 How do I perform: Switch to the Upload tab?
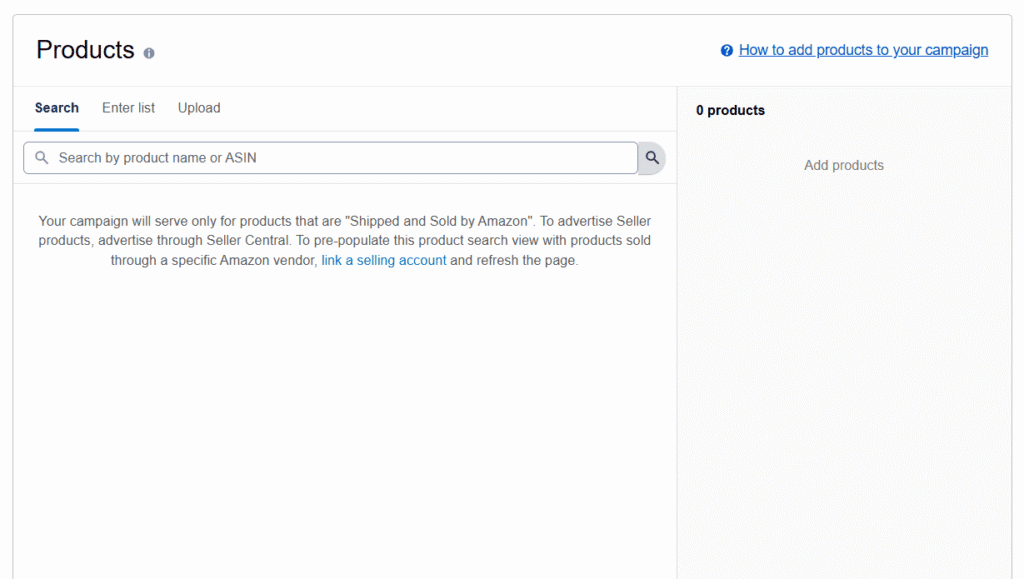(199, 108)
